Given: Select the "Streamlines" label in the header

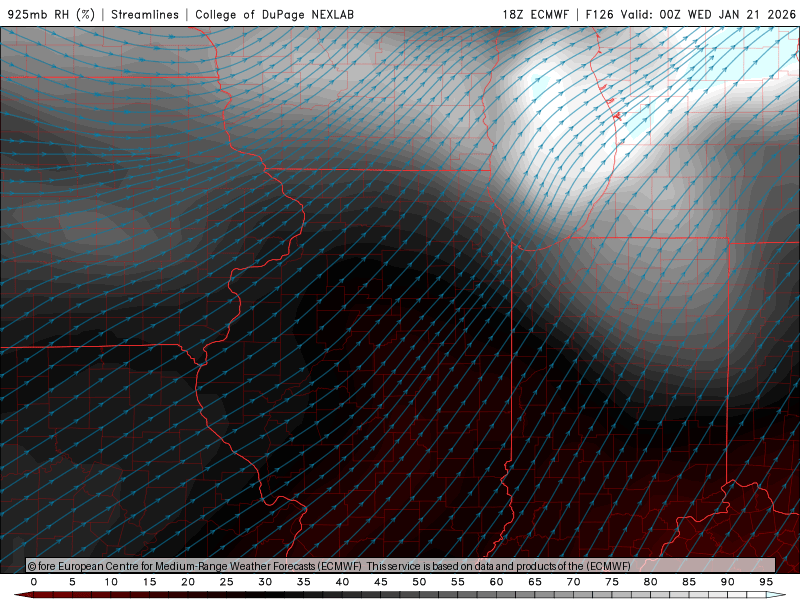Looking at the screenshot, I should tap(145, 14).
